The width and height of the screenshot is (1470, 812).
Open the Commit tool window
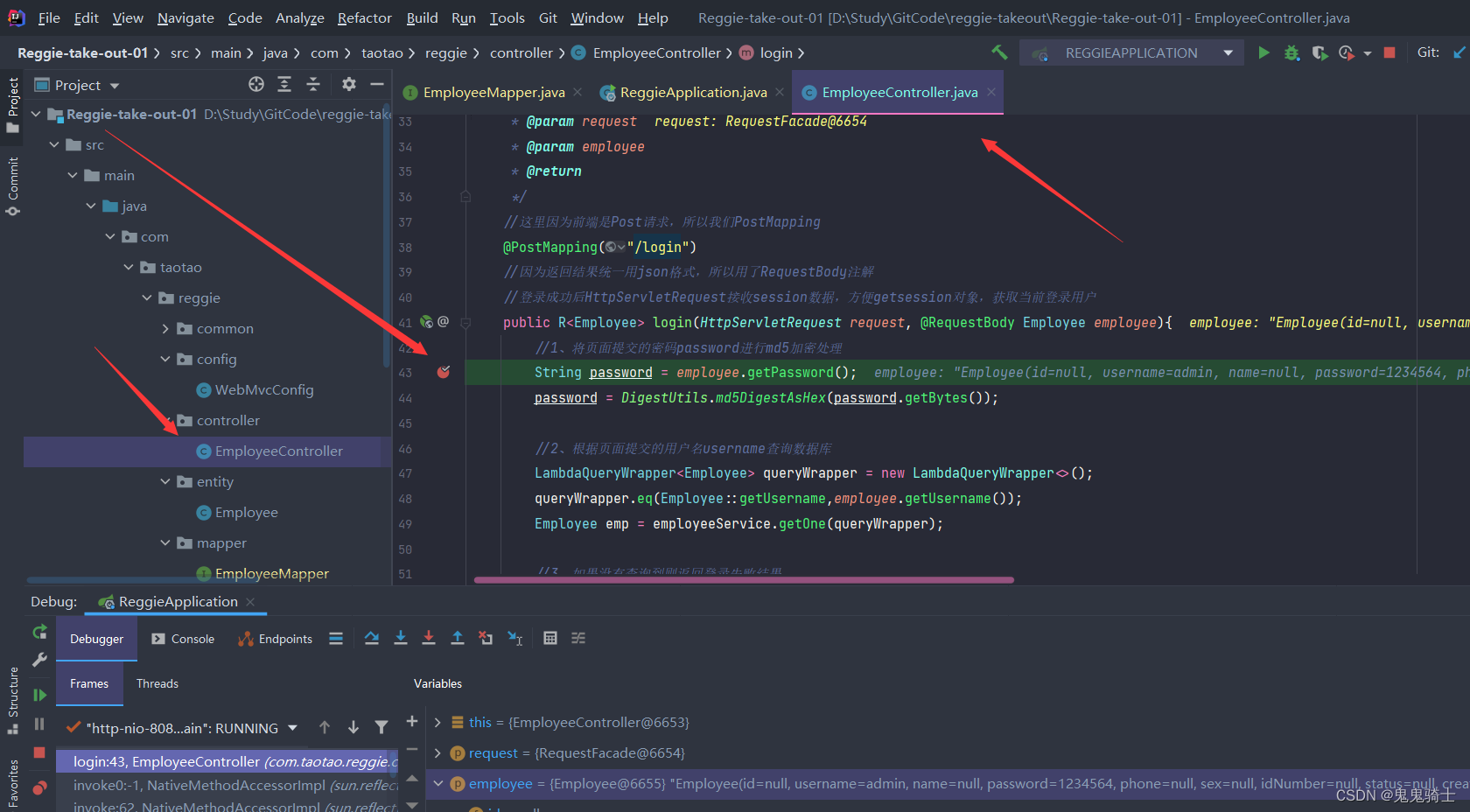coord(12,185)
